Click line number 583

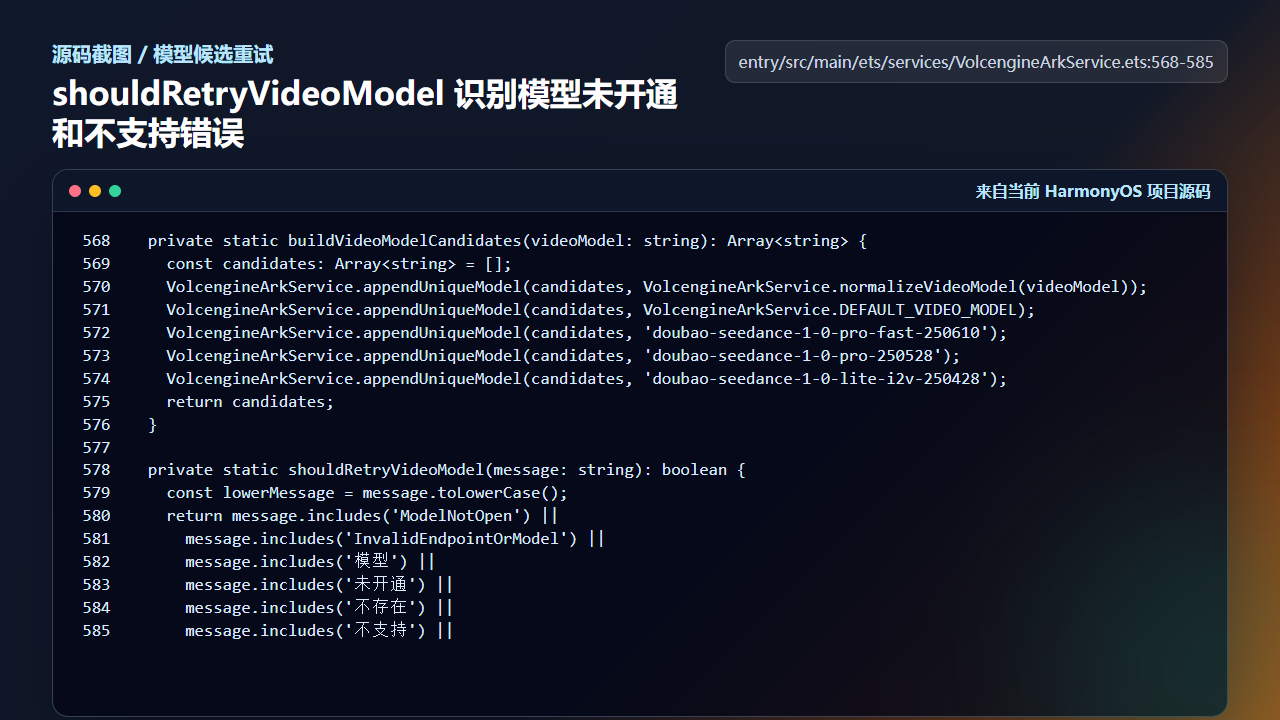pos(97,585)
